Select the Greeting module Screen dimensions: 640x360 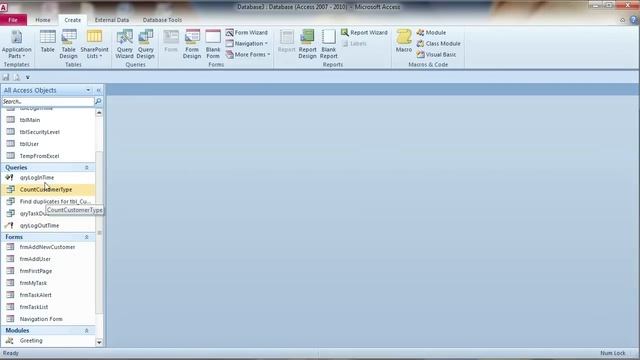48,340
